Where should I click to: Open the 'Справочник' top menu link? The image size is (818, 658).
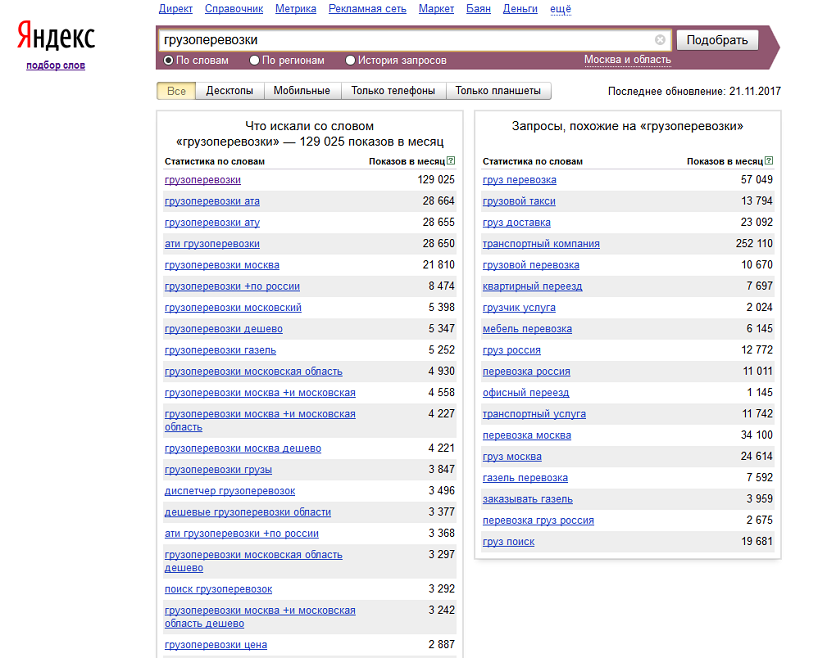tap(234, 9)
